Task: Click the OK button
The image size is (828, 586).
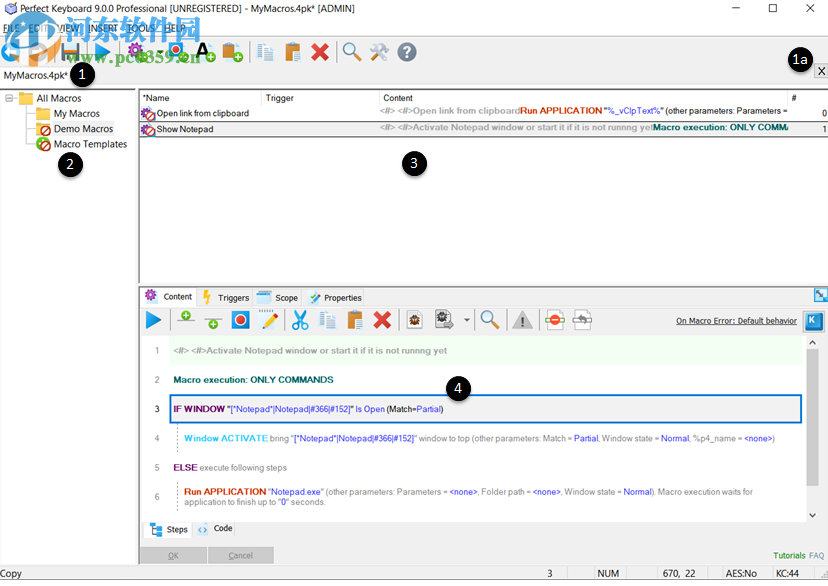Action: 173,555
